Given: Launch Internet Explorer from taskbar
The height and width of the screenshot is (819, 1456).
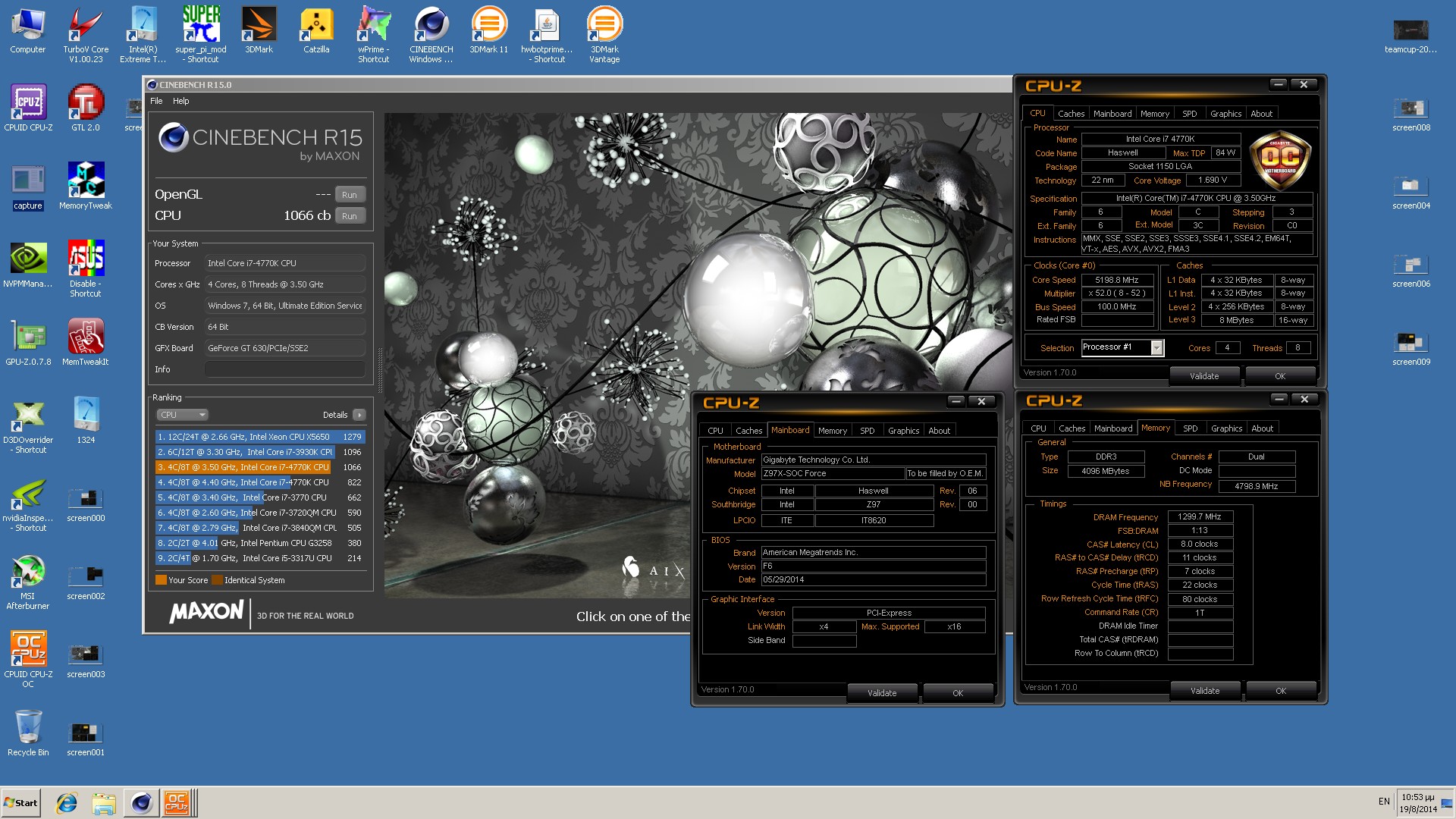Looking at the screenshot, I should point(67,803).
